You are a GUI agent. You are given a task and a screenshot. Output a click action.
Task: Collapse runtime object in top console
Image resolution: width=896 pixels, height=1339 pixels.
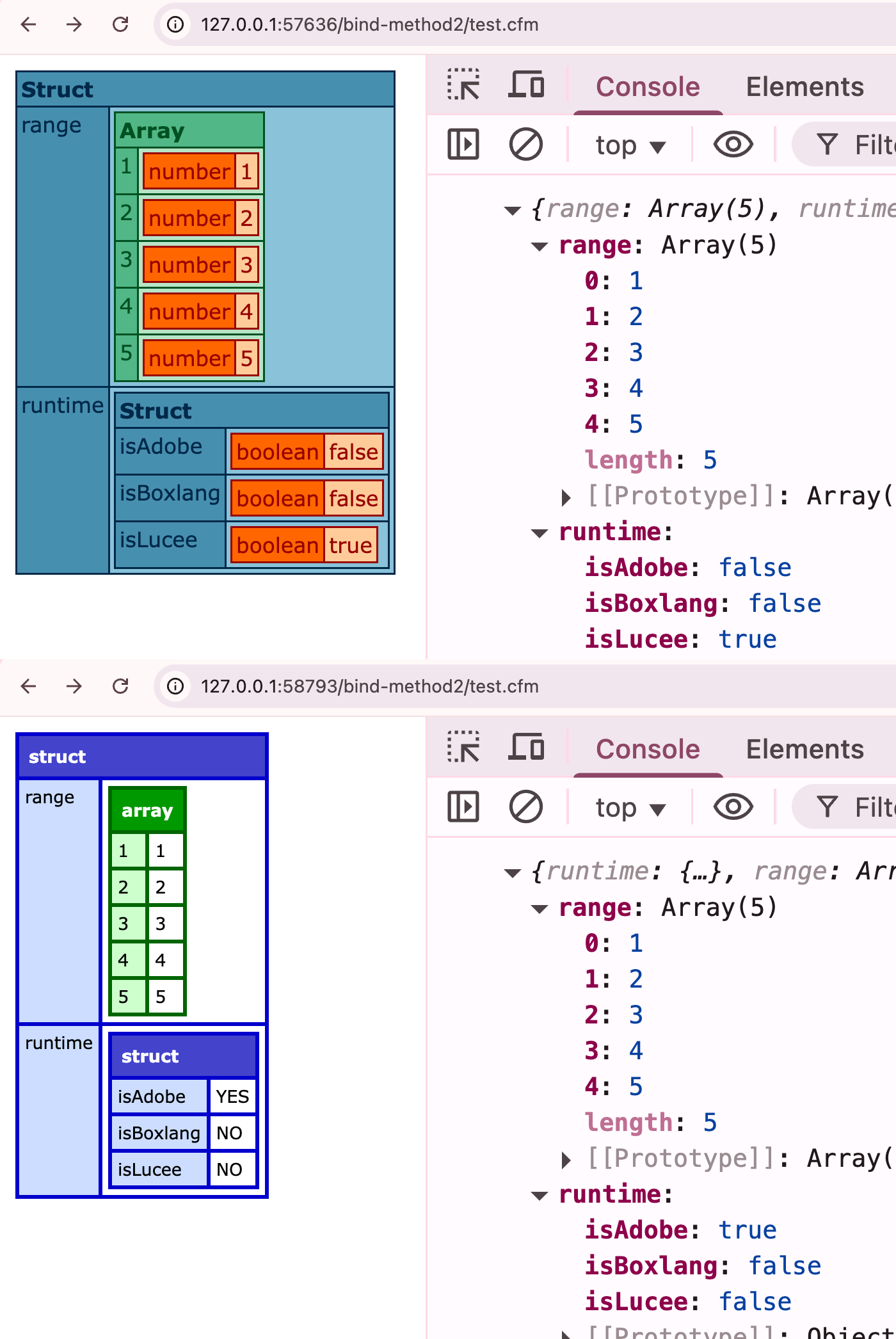pos(540,533)
